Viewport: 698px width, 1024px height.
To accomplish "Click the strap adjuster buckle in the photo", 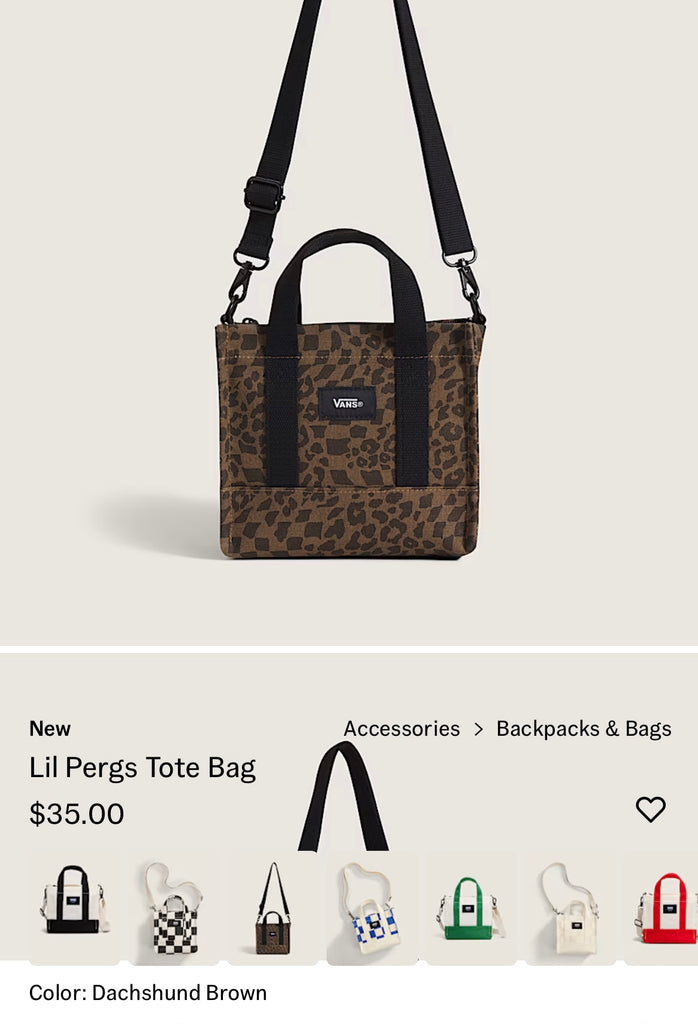I will (x=264, y=195).
